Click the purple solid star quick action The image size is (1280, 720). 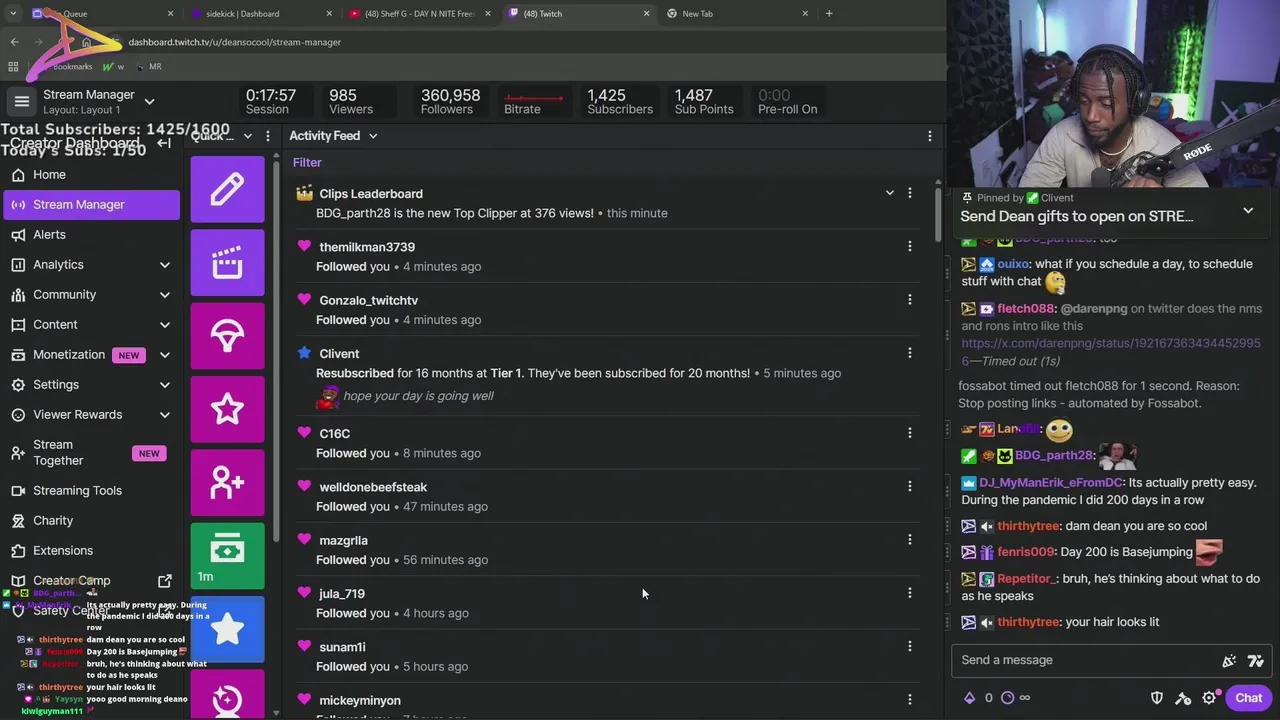click(x=227, y=630)
